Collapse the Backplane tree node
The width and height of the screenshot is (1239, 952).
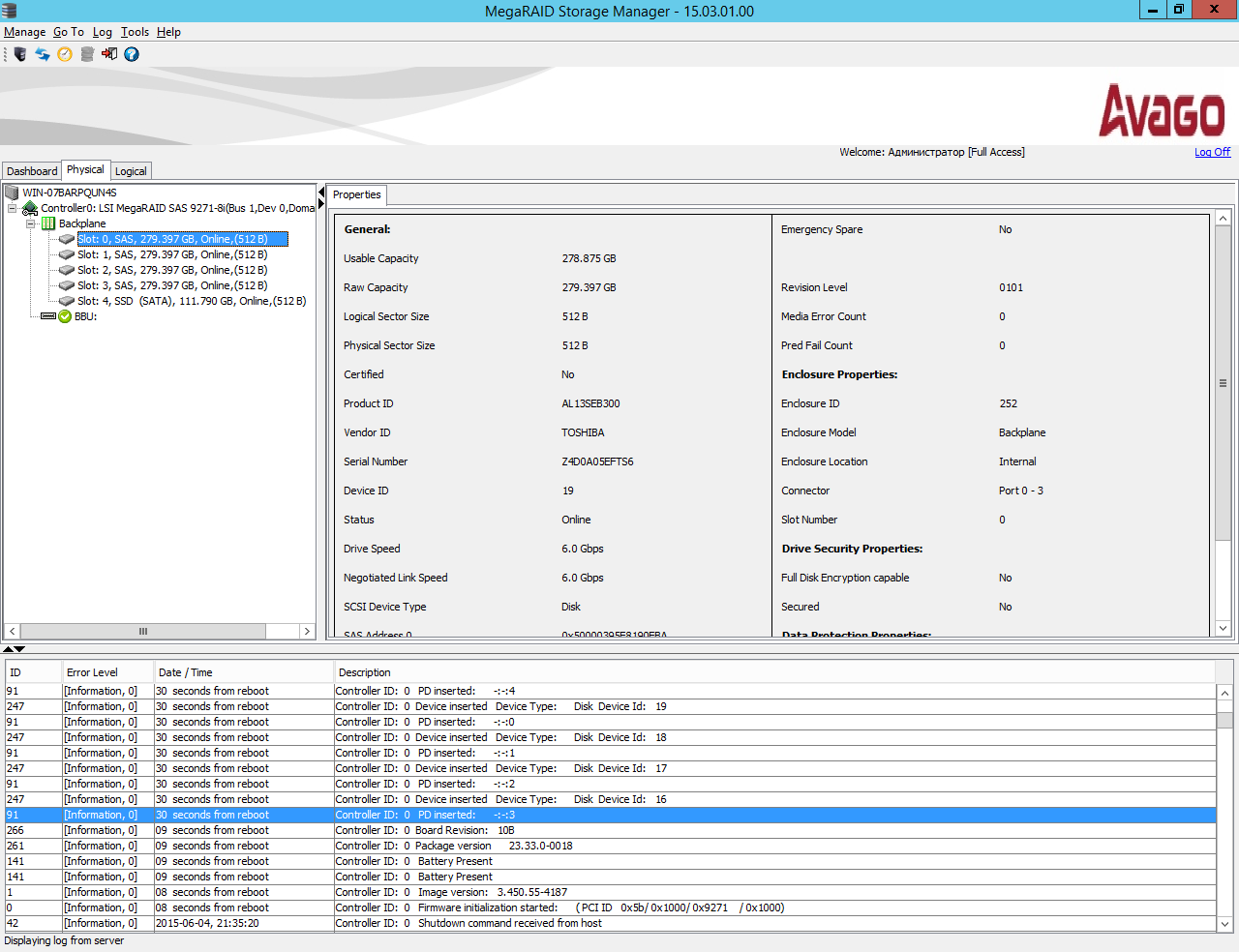30,223
